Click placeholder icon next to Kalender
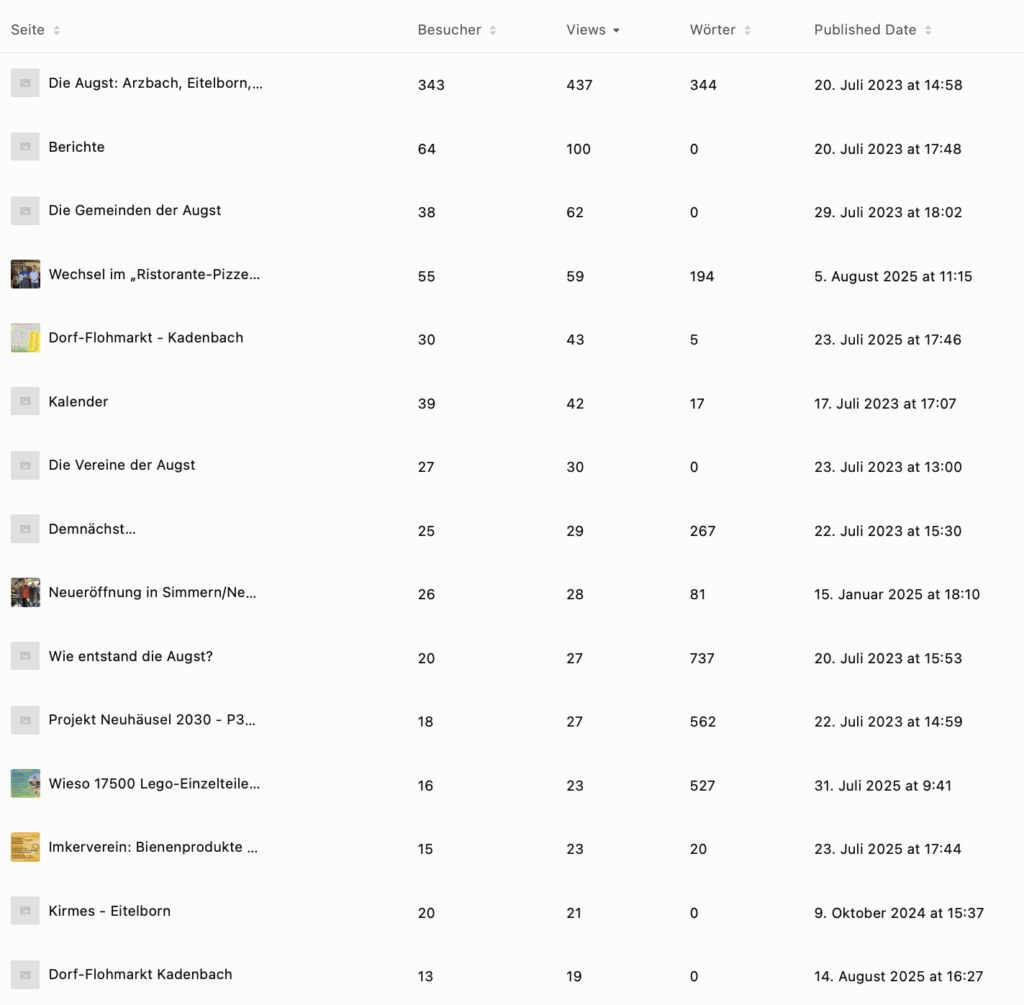Image resolution: width=1024 pixels, height=1005 pixels. pyautogui.click(x=25, y=402)
